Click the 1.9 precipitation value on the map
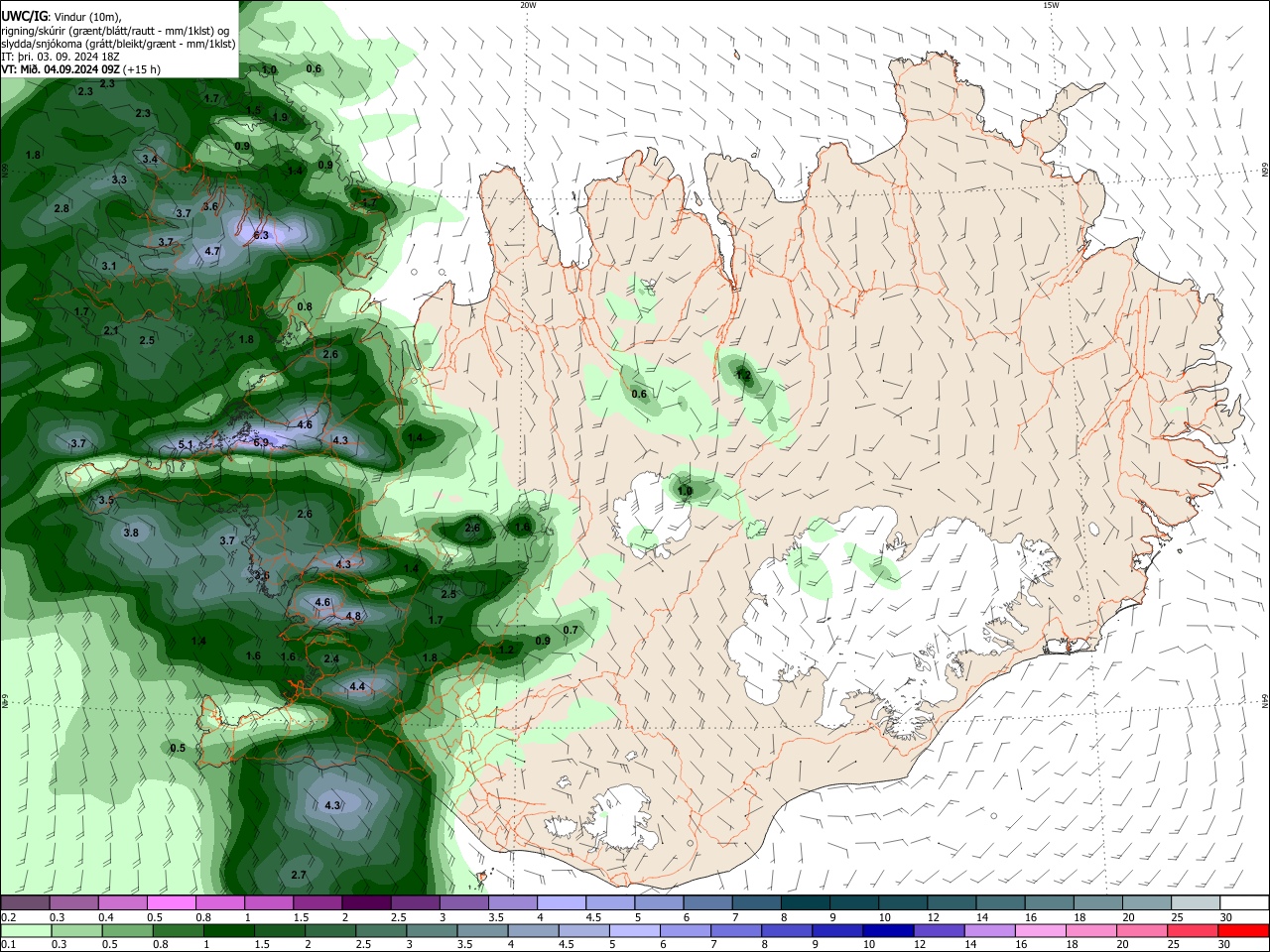Image resolution: width=1270 pixels, height=952 pixels. tap(280, 117)
